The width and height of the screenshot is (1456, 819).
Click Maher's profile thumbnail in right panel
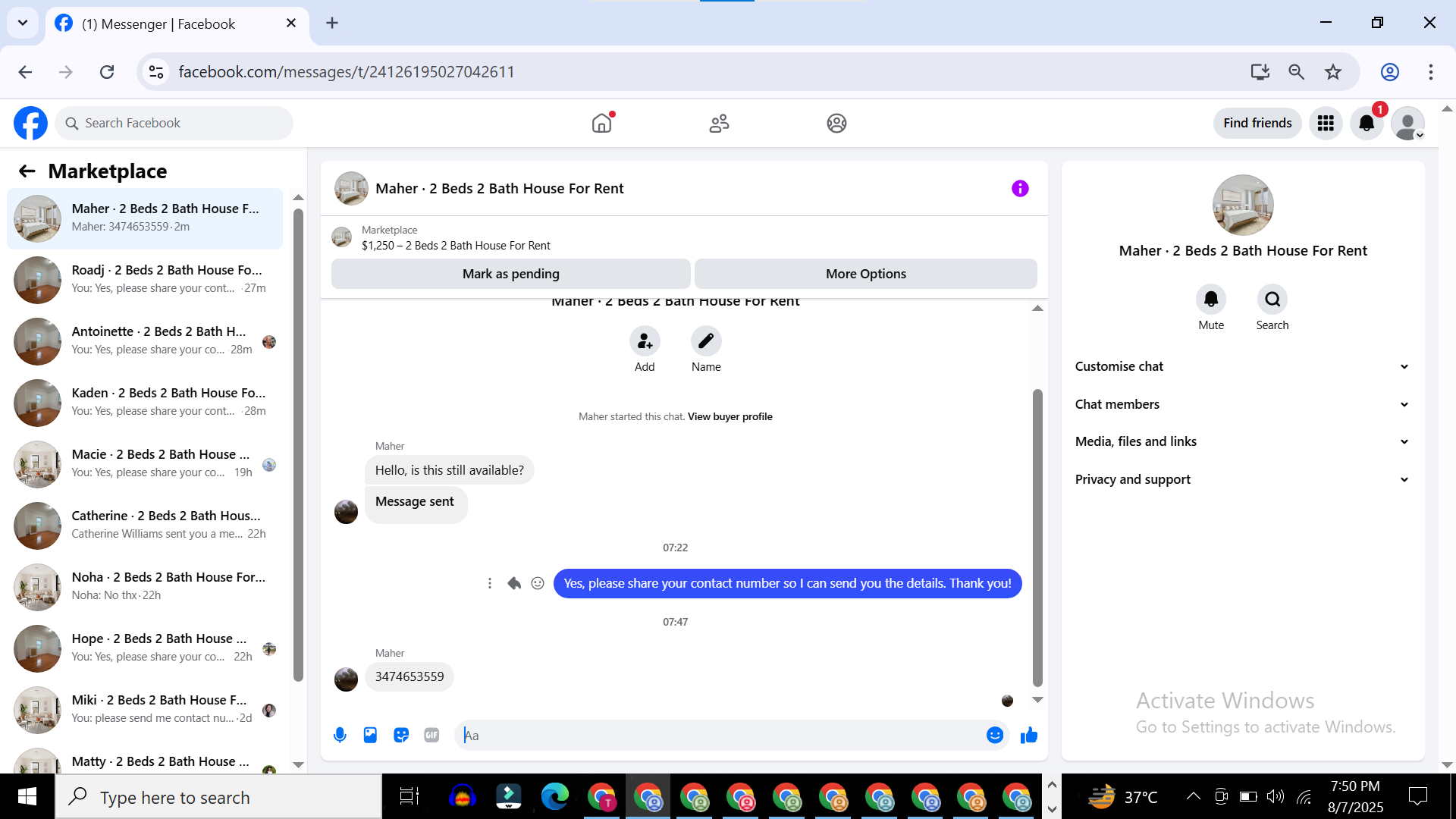(x=1243, y=205)
